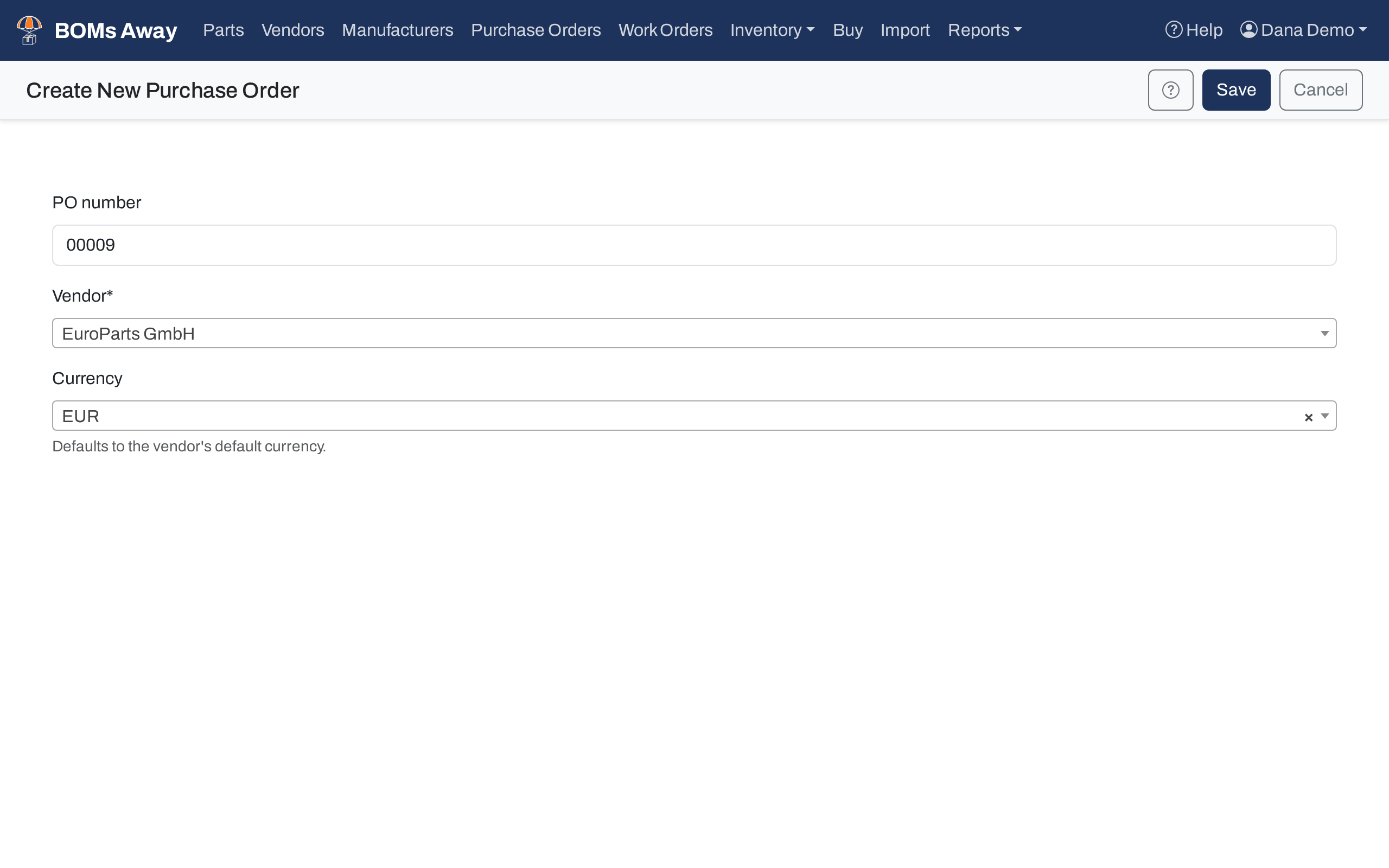Cancel creating the purchase order
Image resolution: width=1389 pixels, height=868 pixels.
(1320, 90)
